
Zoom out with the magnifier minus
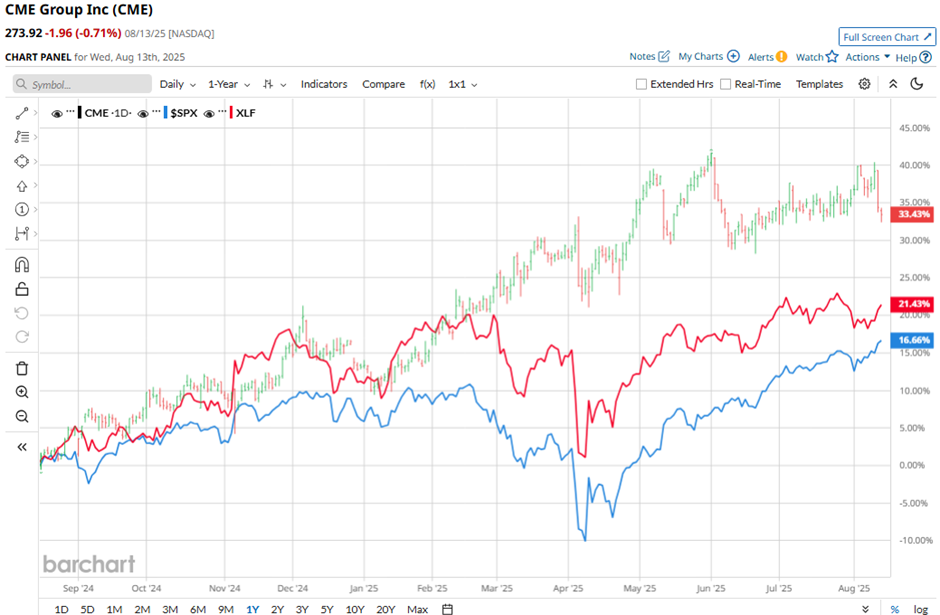pos(22,416)
